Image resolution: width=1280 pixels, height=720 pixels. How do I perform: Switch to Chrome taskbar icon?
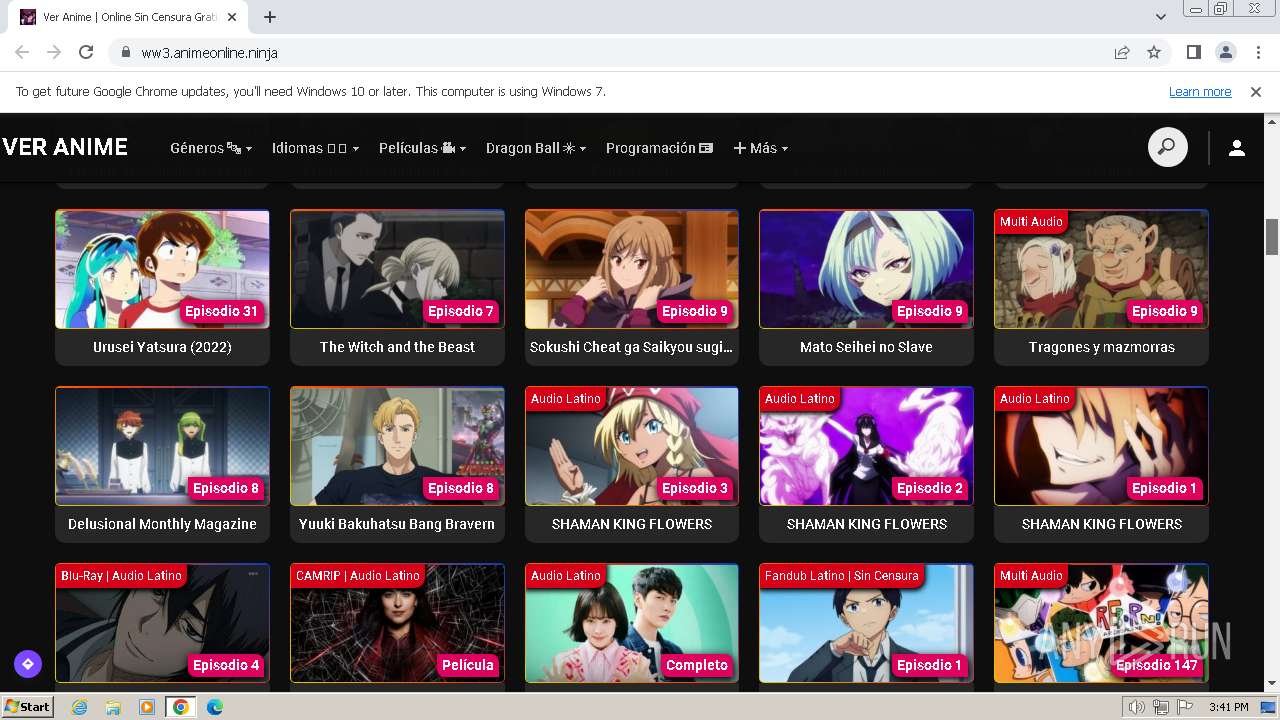(x=181, y=707)
